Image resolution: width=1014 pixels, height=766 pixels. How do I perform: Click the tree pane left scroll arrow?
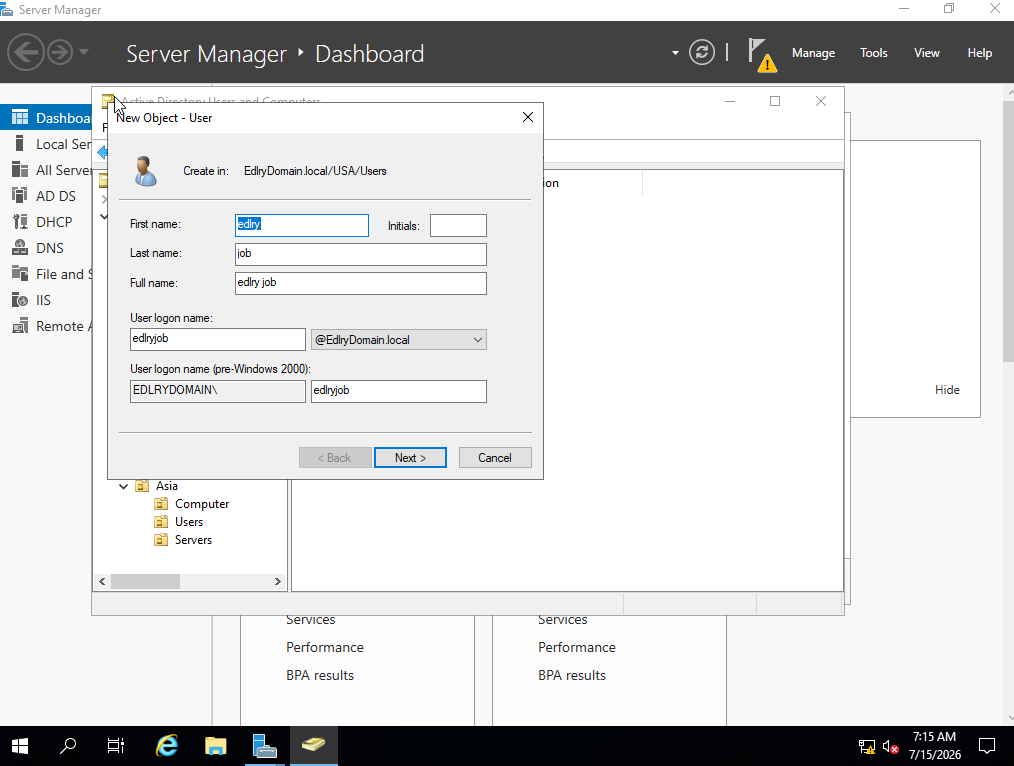[102, 582]
